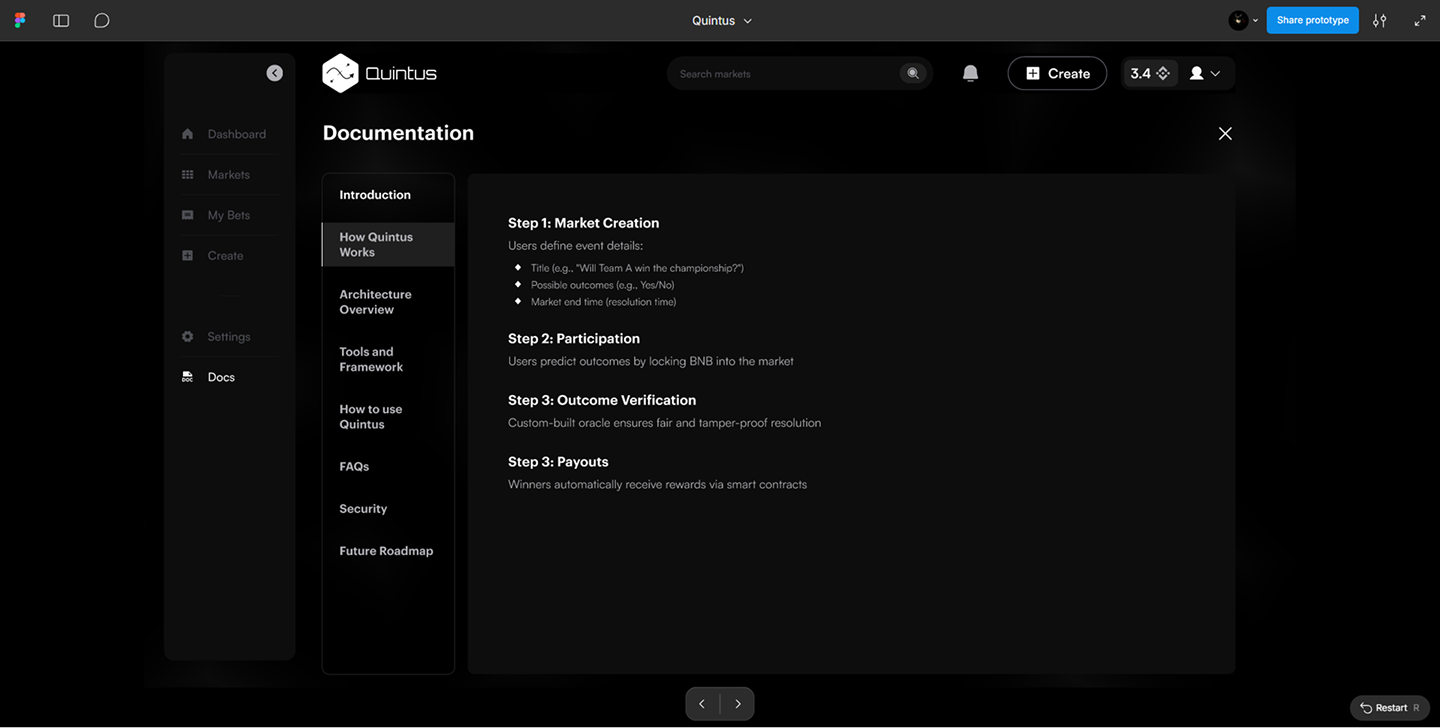1440x728 pixels.
Task: Open the Future Roadmap section
Action: [x=388, y=551]
